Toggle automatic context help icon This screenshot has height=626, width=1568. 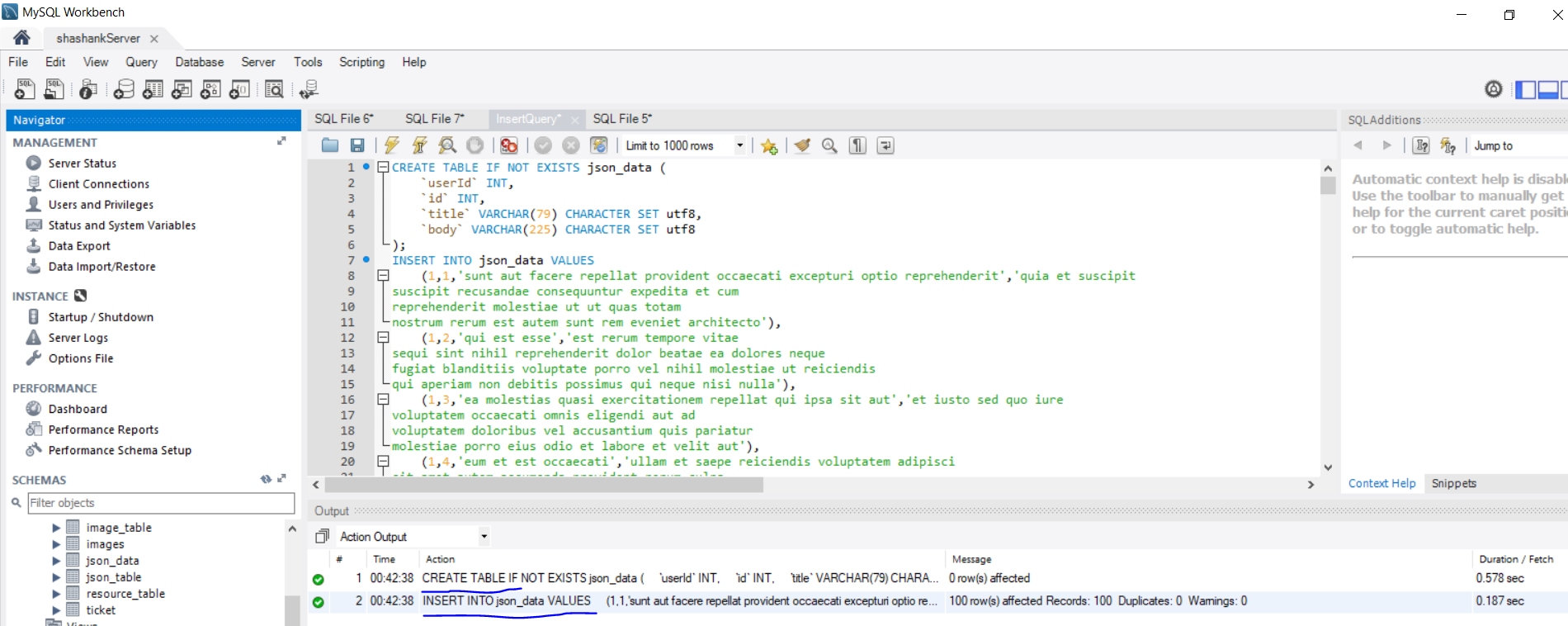(1448, 145)
